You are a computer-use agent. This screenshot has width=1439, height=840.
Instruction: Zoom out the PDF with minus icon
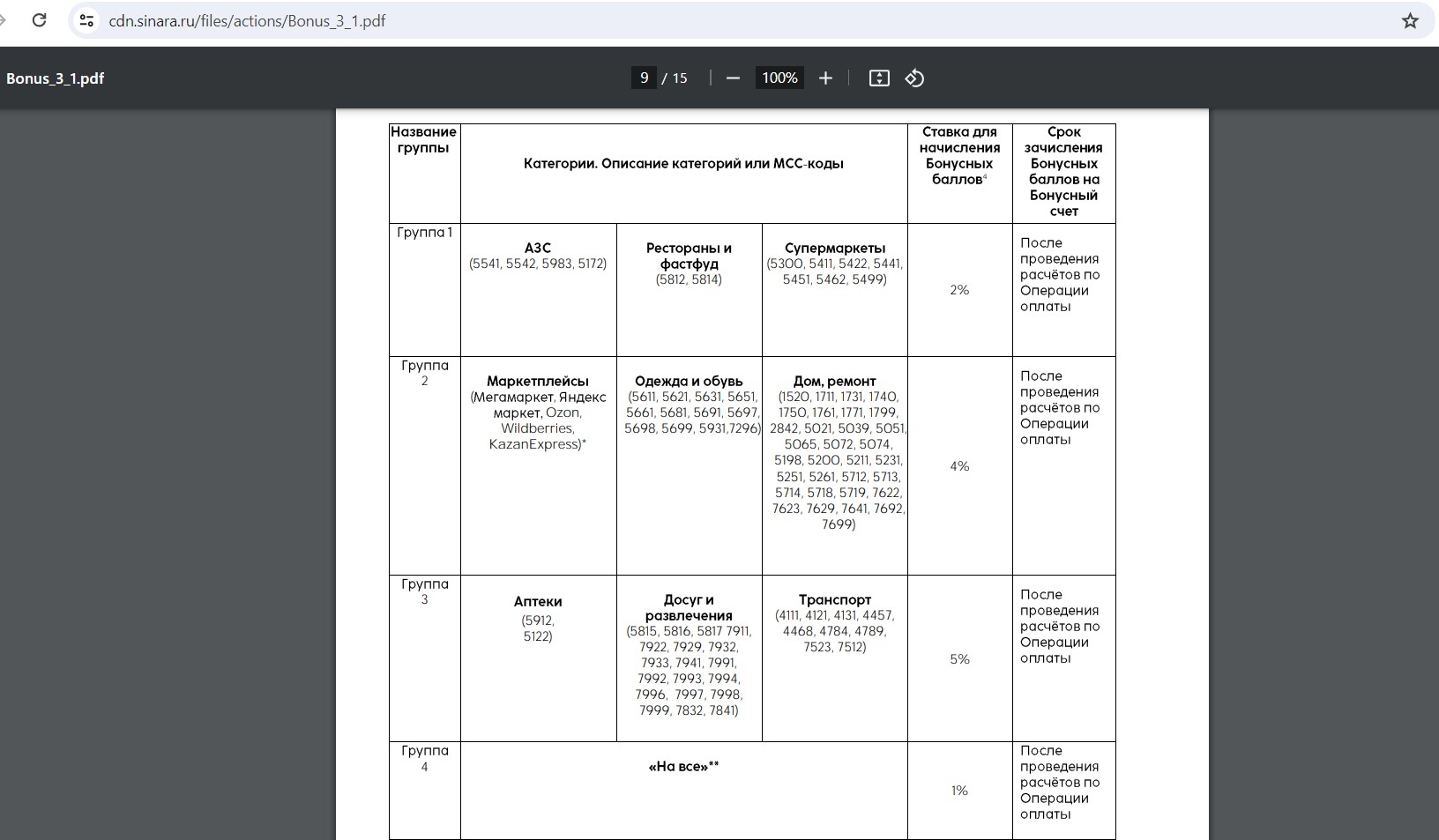click(733, 78)
